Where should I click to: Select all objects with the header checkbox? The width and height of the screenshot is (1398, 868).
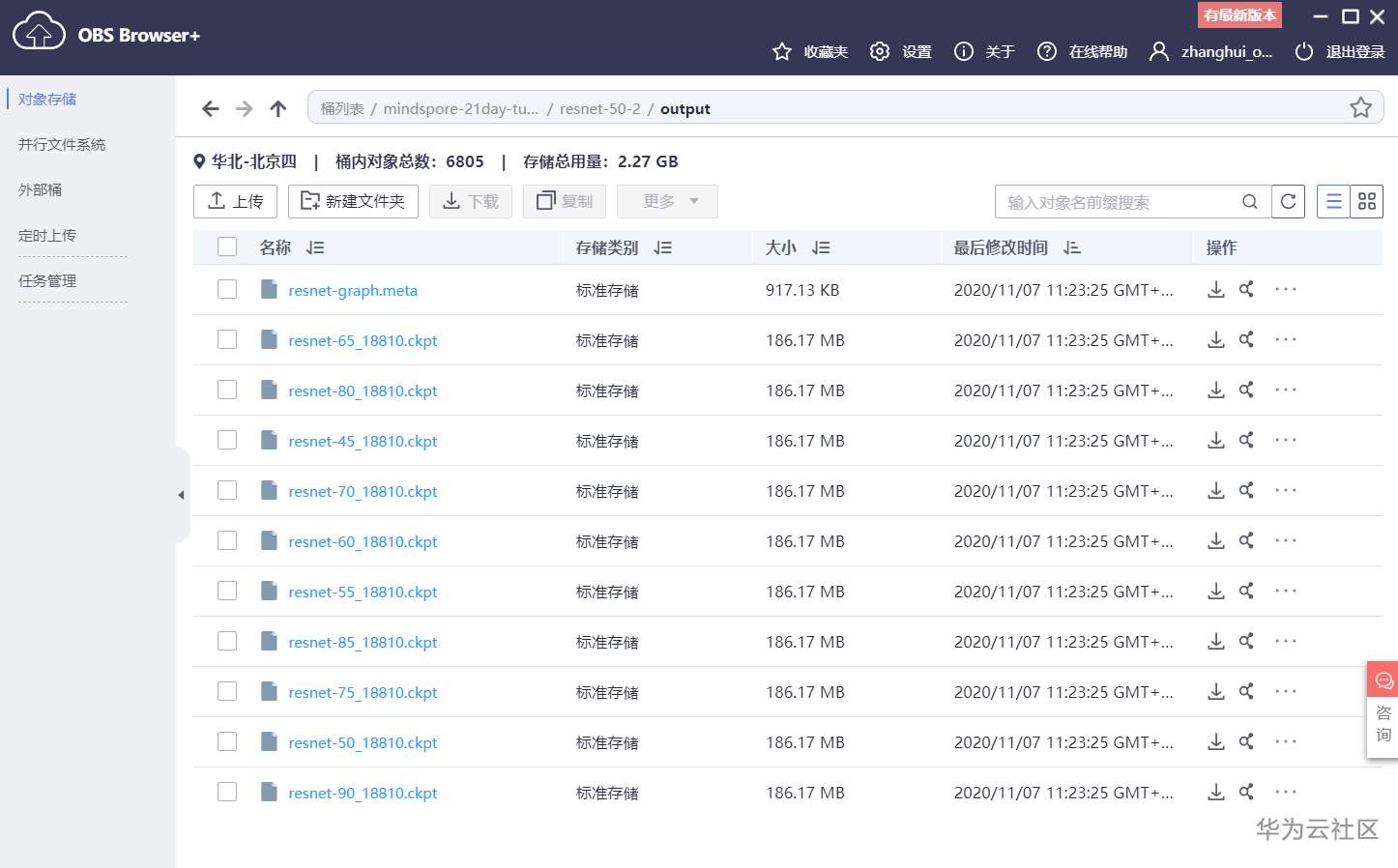(x=227, y=246)
